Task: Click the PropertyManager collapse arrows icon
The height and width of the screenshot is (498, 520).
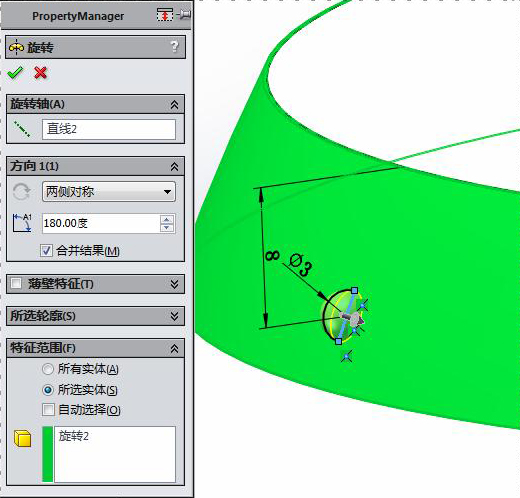Action: click(x=165, y=15)
